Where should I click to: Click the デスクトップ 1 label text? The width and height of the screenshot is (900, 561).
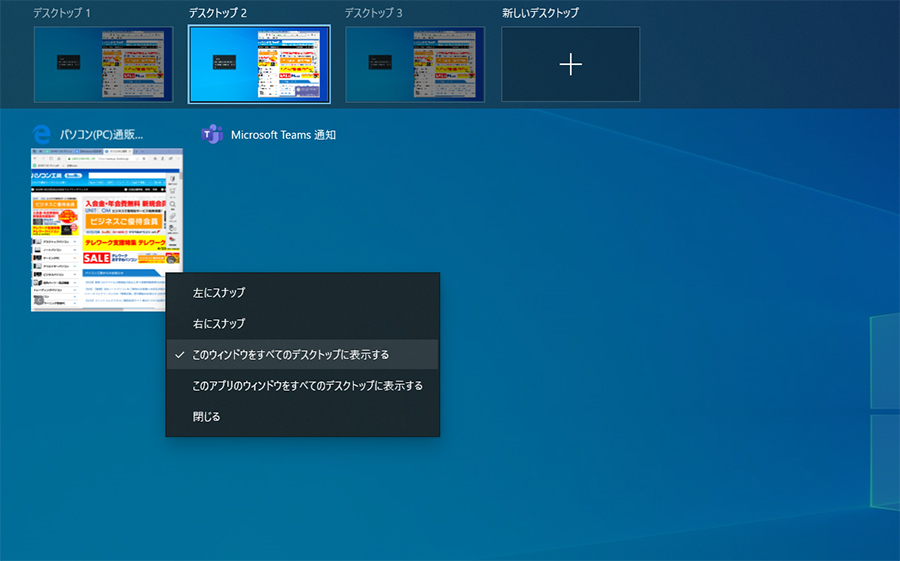point(61,13)
